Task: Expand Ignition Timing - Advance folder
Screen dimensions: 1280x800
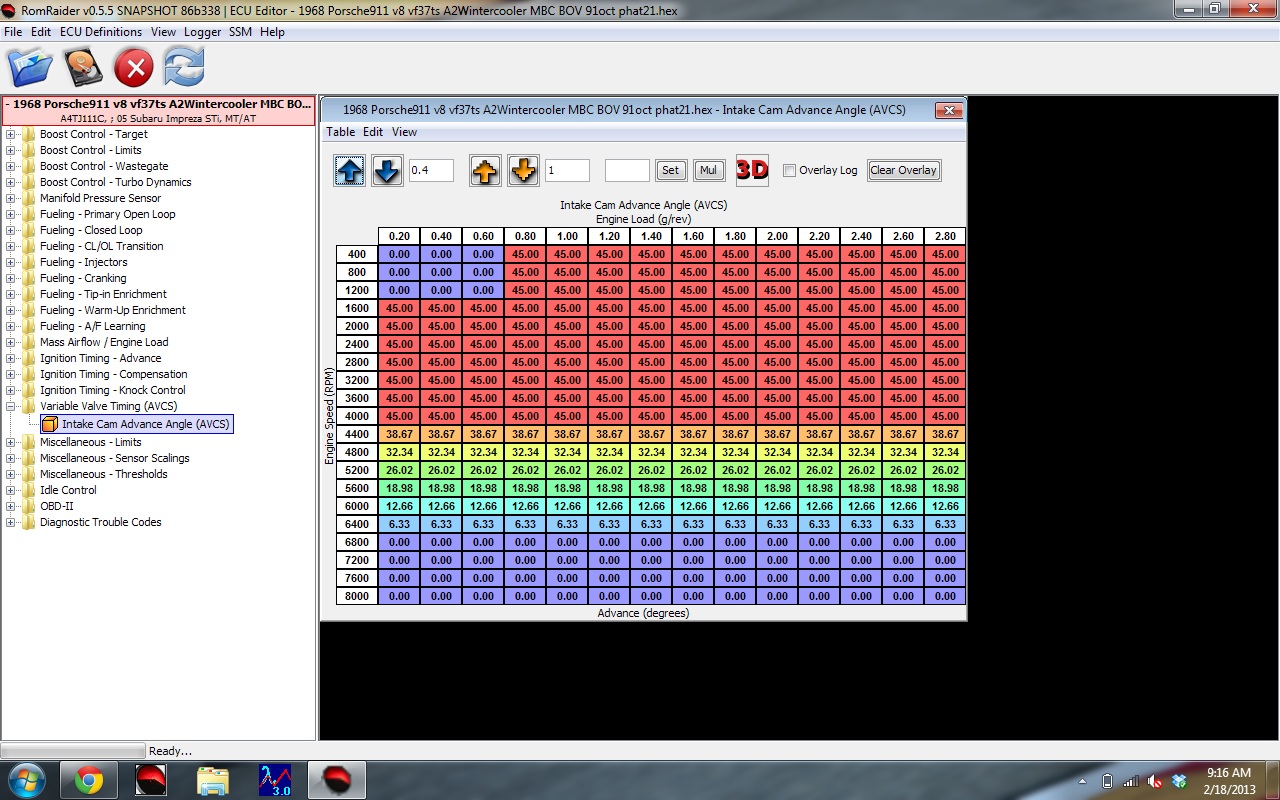Action: pos(11,358)
